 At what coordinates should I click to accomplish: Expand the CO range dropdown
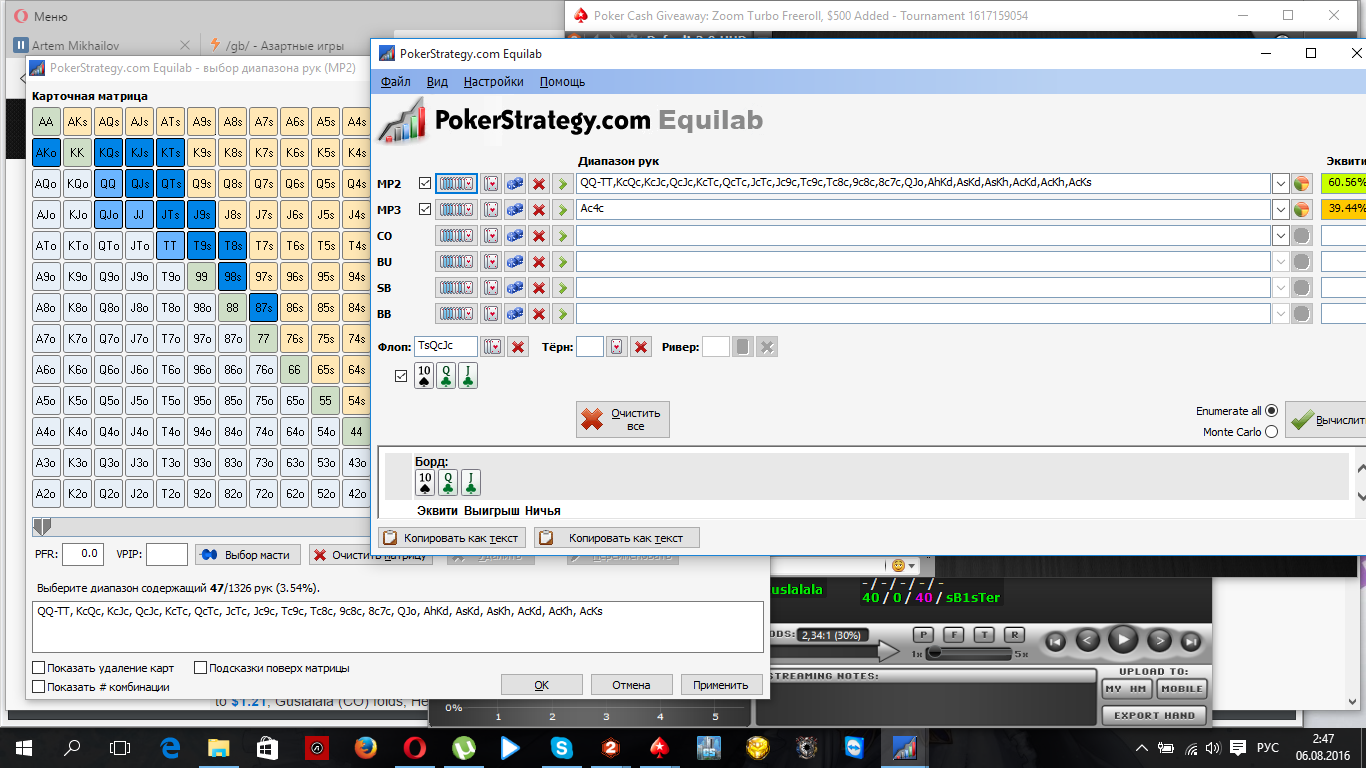1280,236
